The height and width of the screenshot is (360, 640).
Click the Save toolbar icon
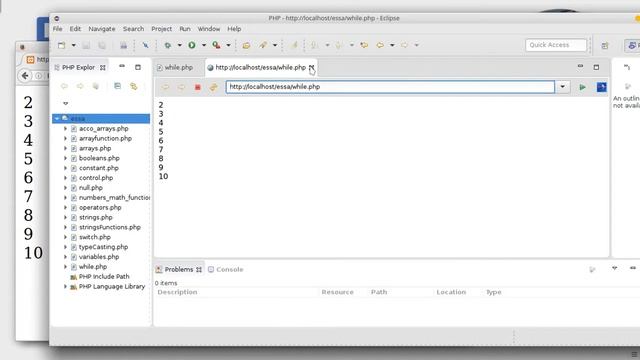[x=86, y=45]
